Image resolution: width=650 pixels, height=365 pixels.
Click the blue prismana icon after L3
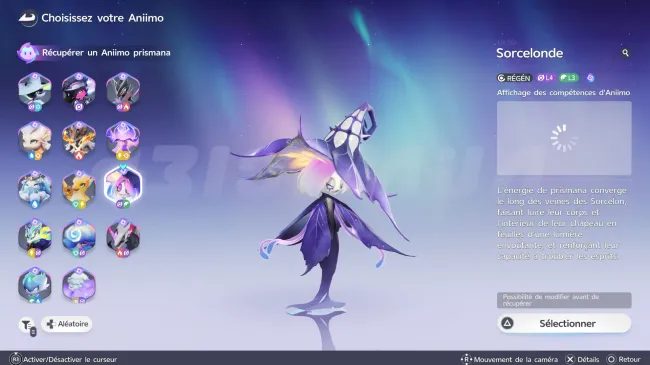590,78
